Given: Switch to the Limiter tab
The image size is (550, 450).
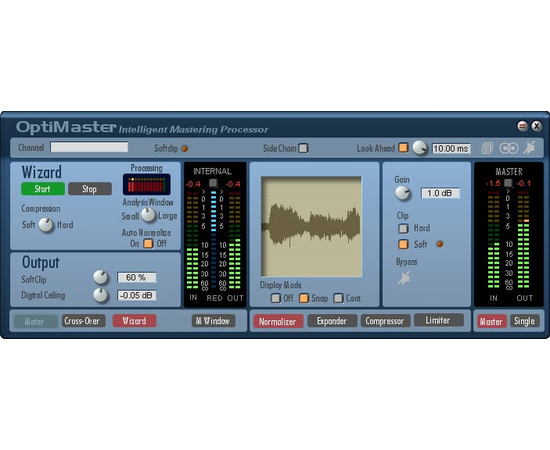Looking at the screenshot, I should (x=438, y=320).
